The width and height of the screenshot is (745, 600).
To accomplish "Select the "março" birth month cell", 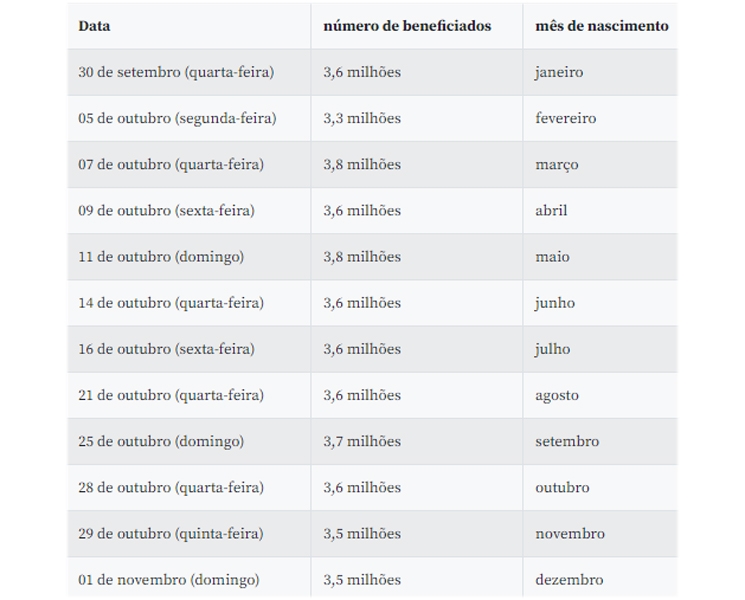I will [601, 164].
